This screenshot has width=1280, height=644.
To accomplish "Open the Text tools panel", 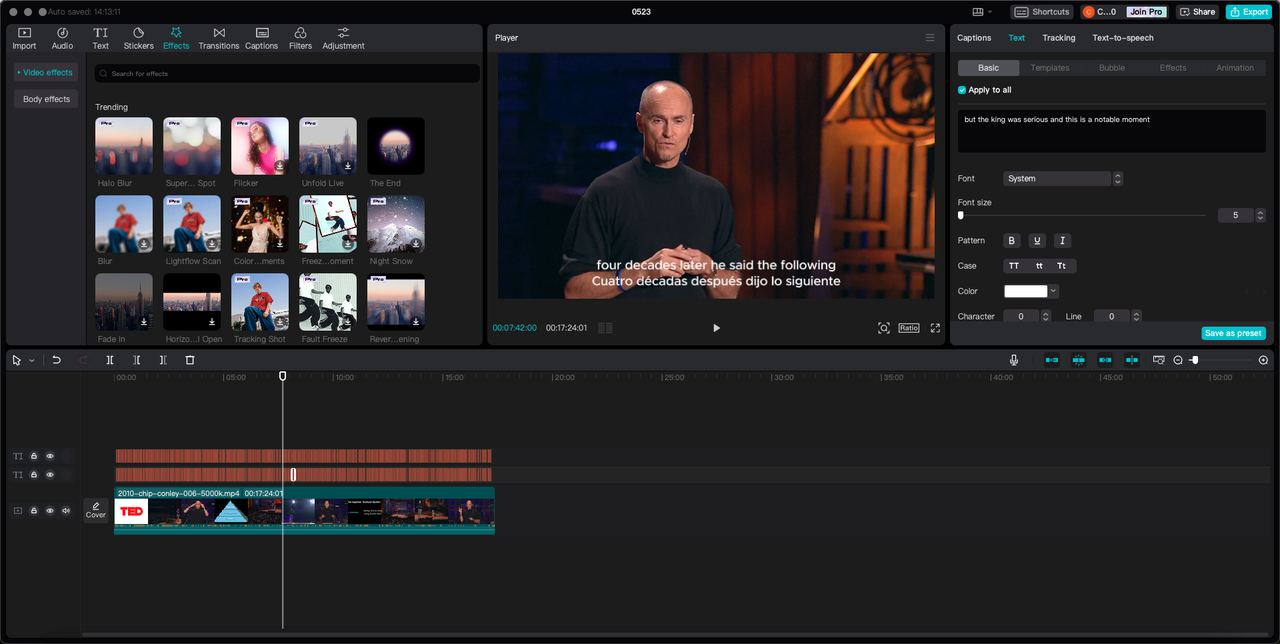I will point(101,38).
